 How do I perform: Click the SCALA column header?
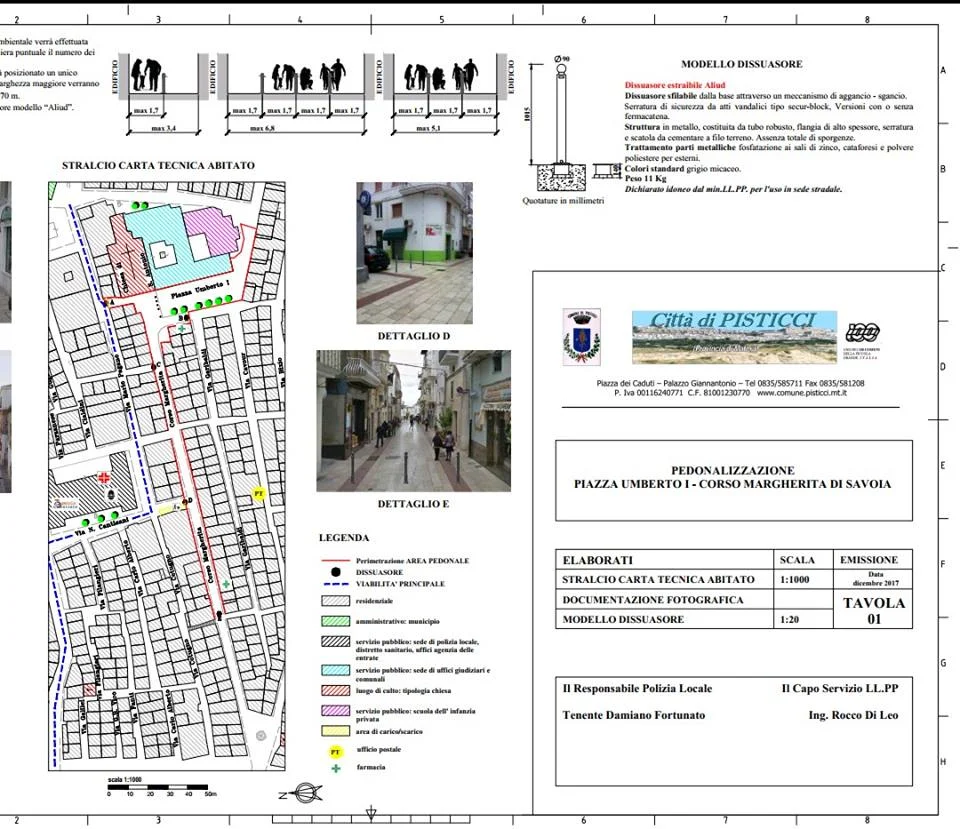pyautogui.click(x=797, y=560)
